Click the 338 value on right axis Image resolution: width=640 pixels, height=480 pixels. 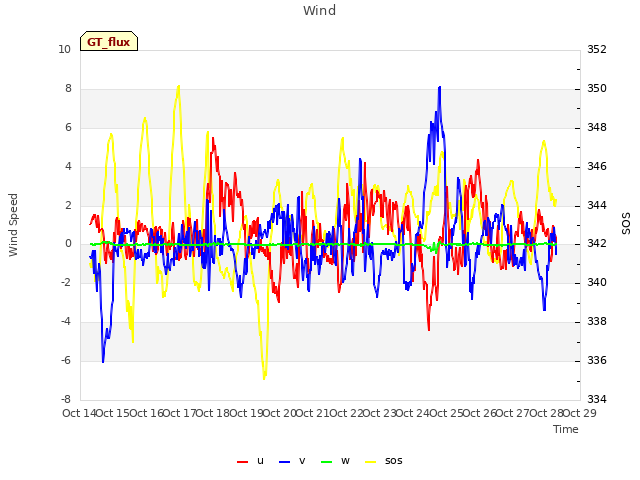click(x=597, y=322)
